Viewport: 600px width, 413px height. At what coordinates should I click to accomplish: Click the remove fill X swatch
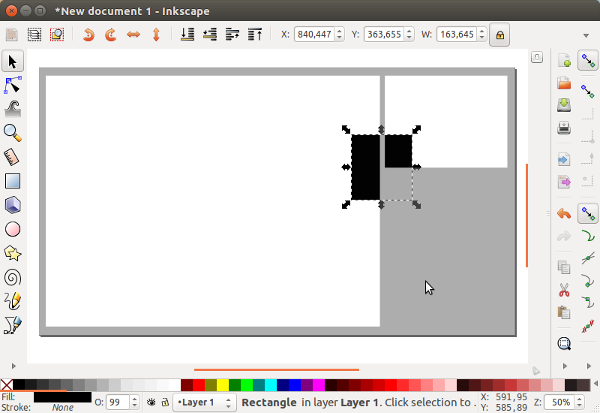[7, 385]
